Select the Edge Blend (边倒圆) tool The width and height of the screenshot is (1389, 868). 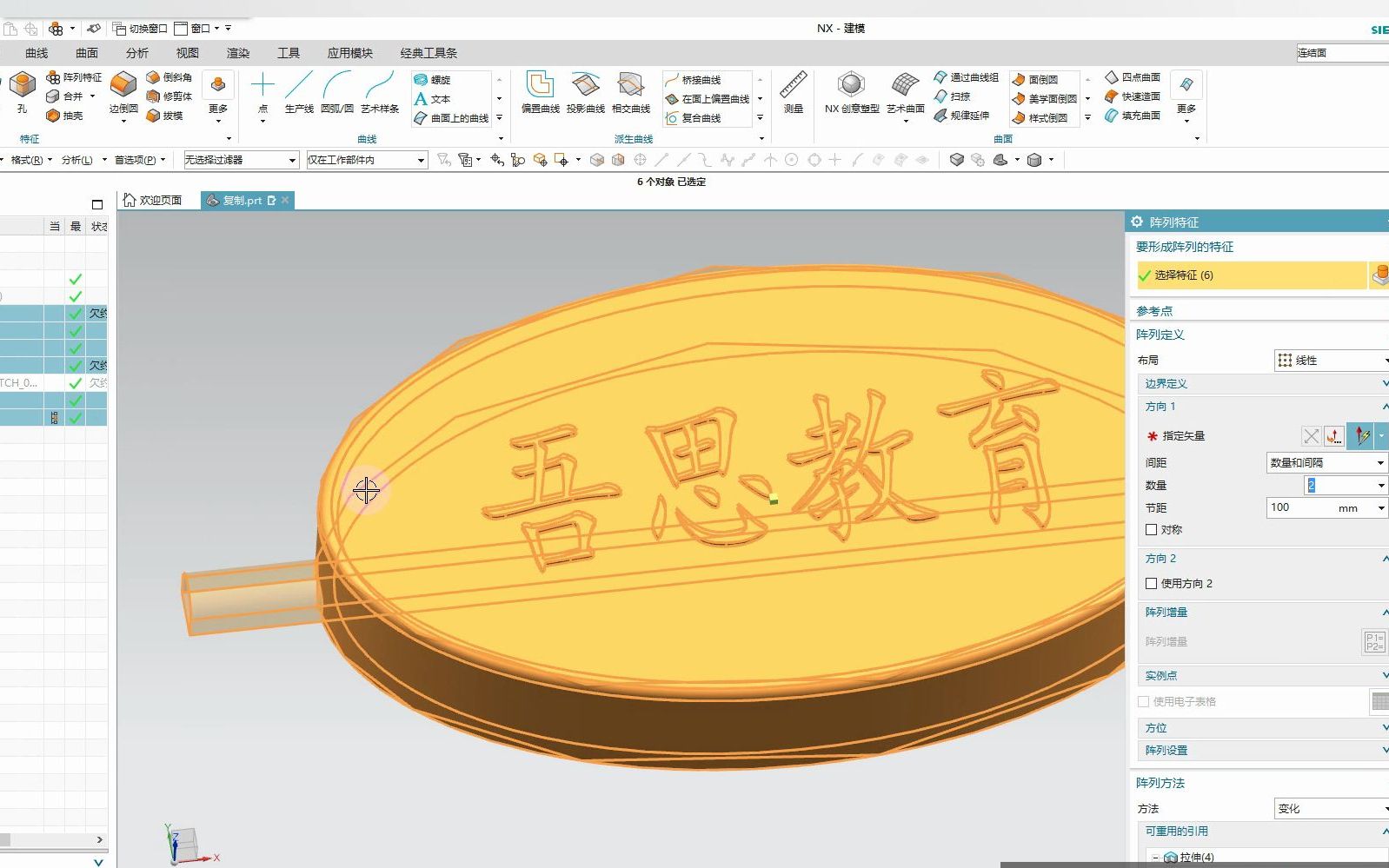123,92
